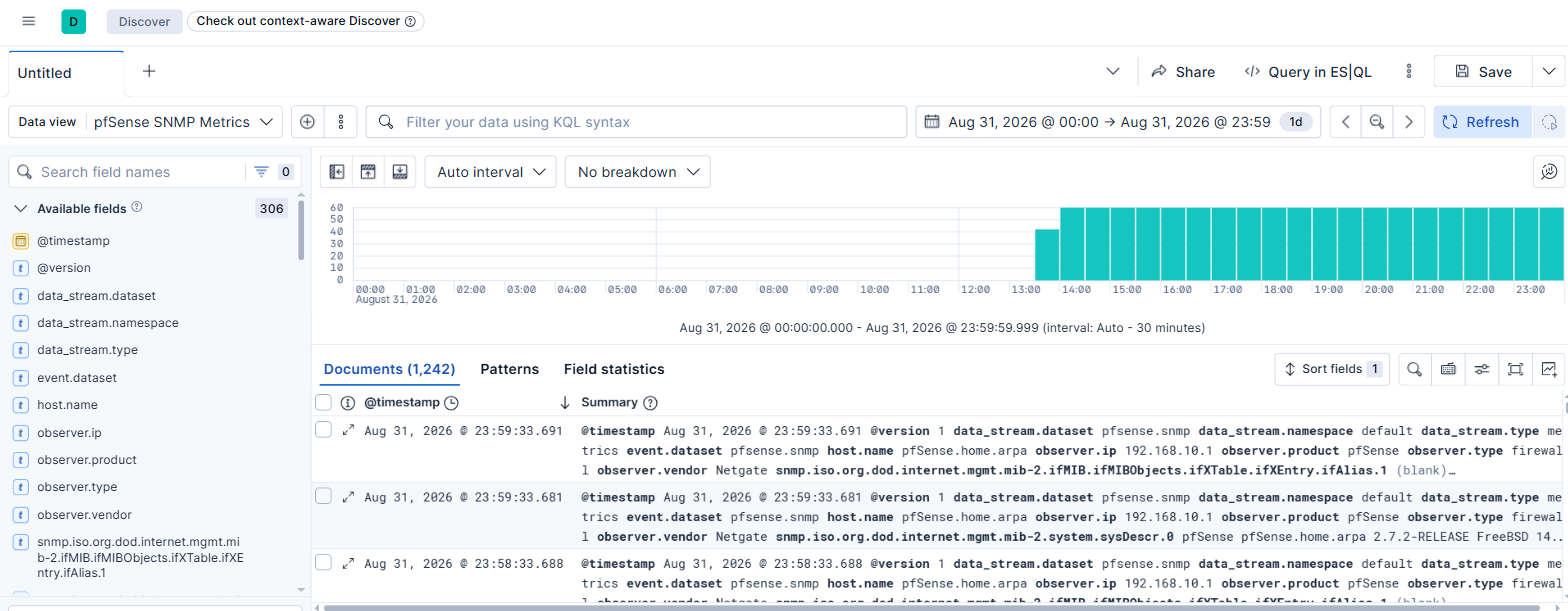Add a filter with the plus icon
This screenshot has height=611, width=1568.
307,122
